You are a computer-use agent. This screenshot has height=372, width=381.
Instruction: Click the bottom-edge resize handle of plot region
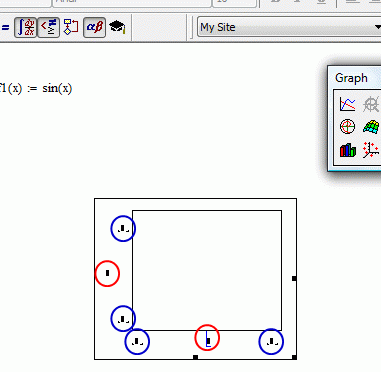click(x=196, y=357)
